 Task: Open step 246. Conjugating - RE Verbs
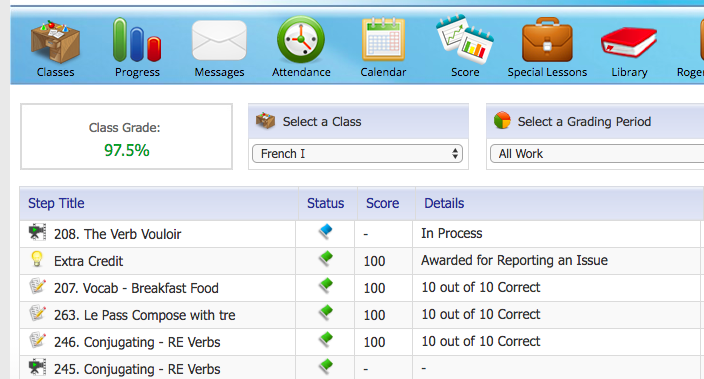(137, 342)
